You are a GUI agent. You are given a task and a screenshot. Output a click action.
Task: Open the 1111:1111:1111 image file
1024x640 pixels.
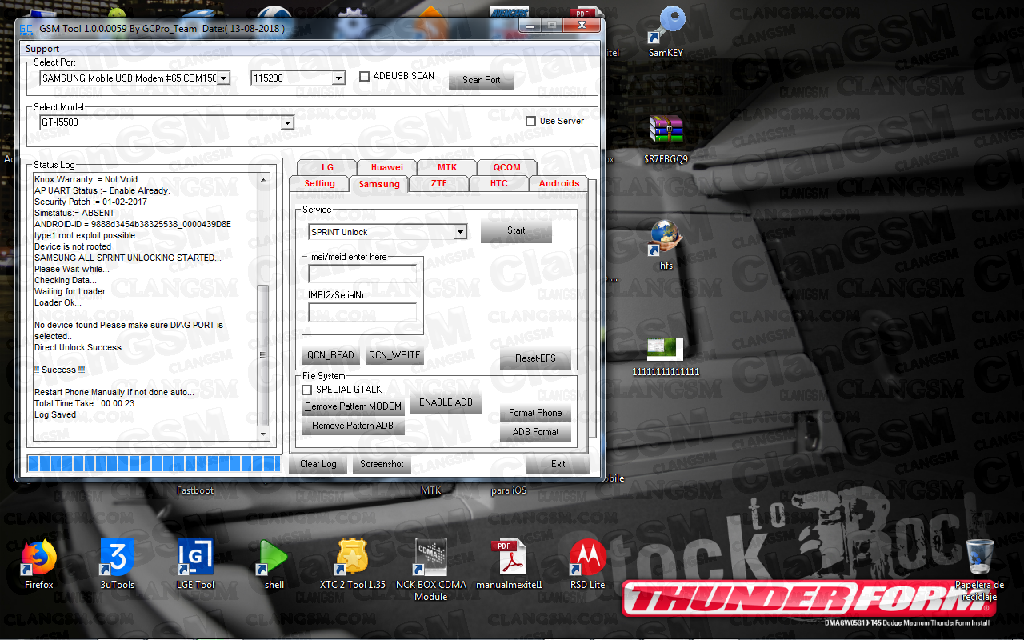(x=665, y=356)
